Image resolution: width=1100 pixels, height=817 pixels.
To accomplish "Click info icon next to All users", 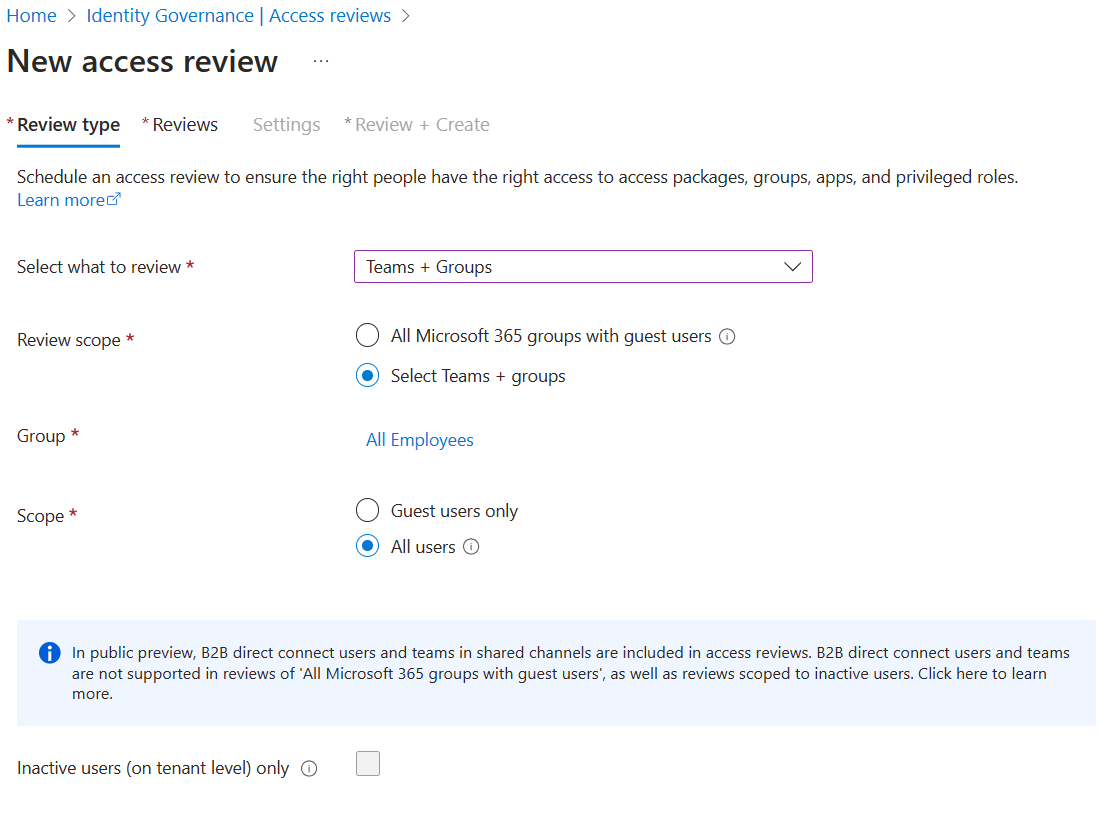I will pos(472,547).
